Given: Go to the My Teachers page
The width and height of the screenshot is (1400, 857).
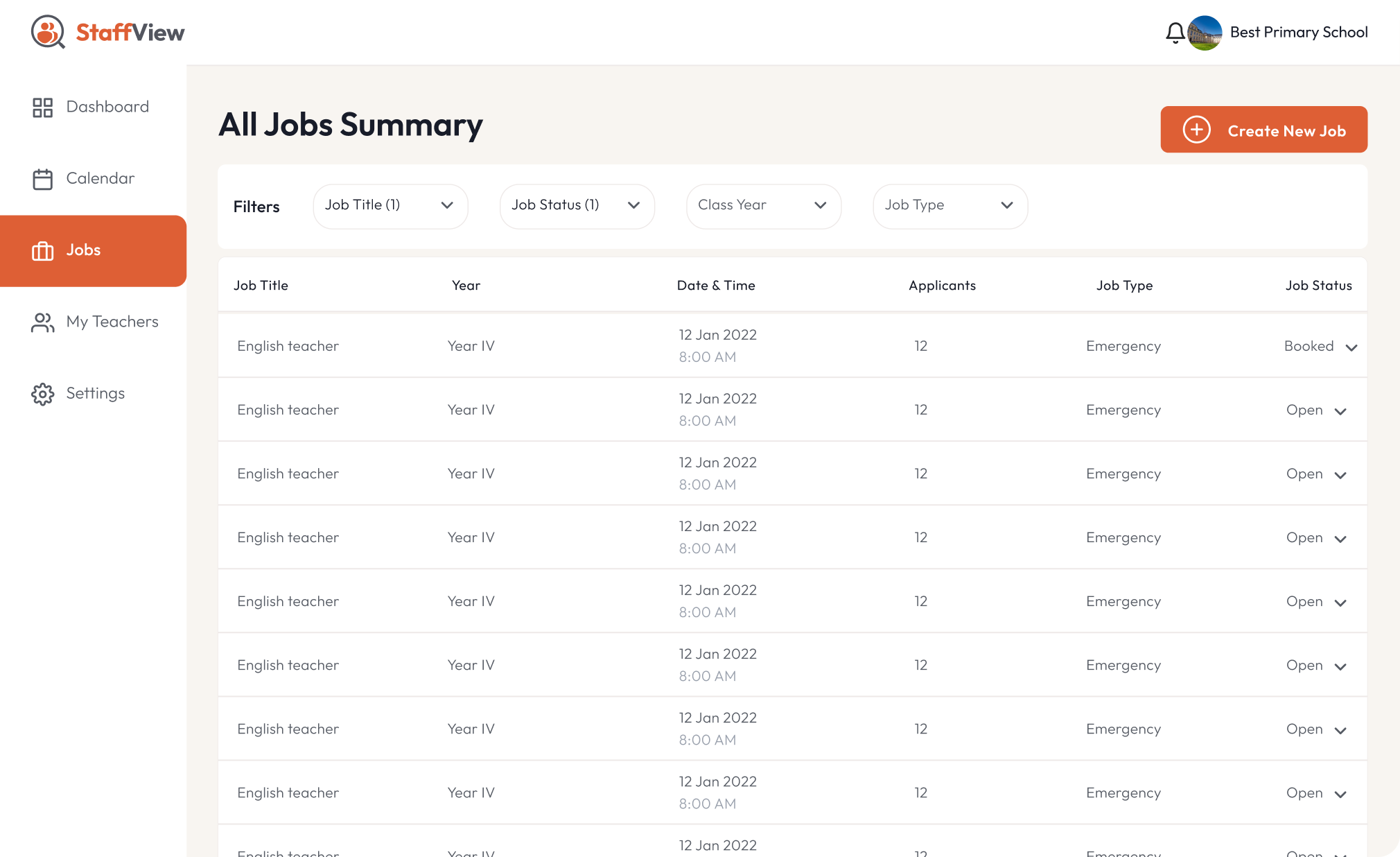Looking at the screenshot, I should pos(112,322).
